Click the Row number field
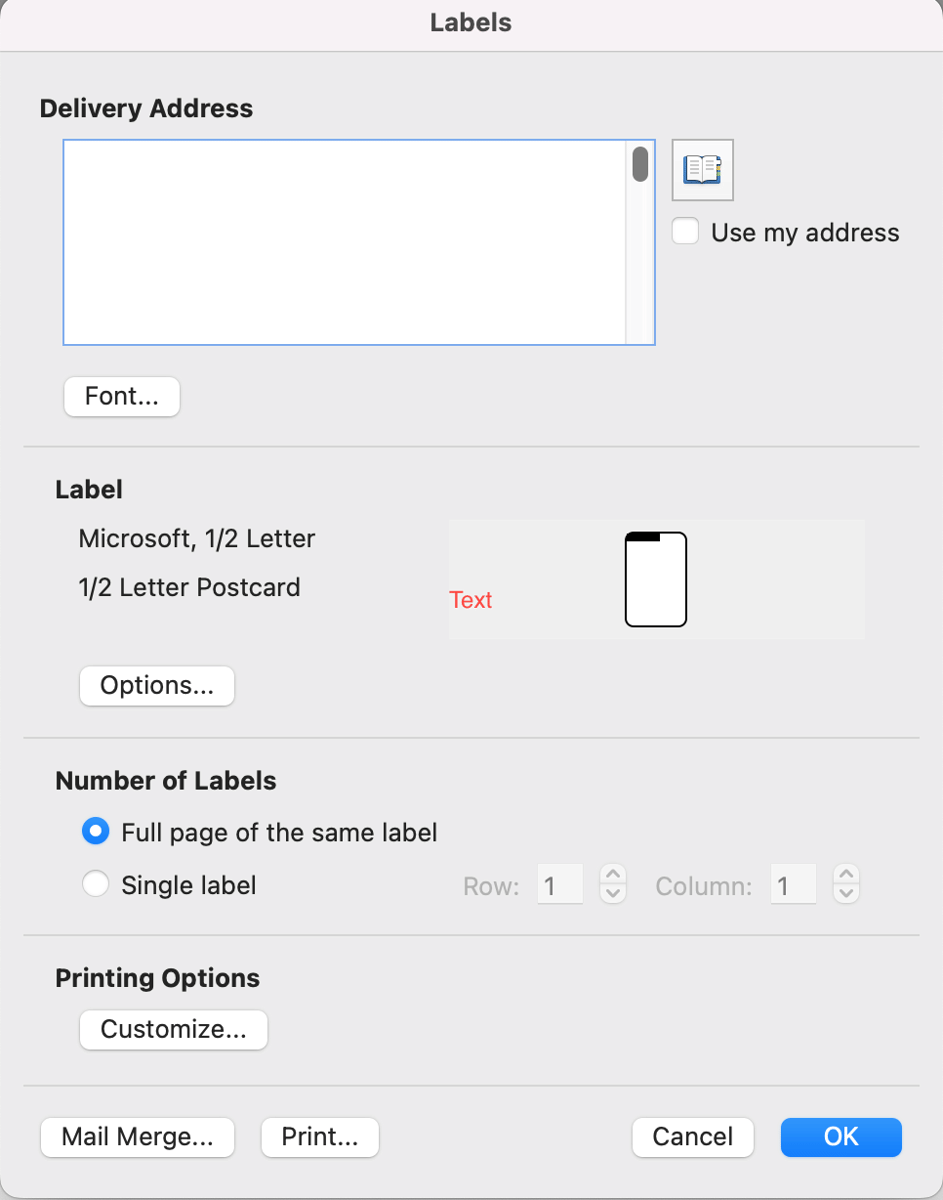This screenshot has height=1200, width=943. coord(560,885)
